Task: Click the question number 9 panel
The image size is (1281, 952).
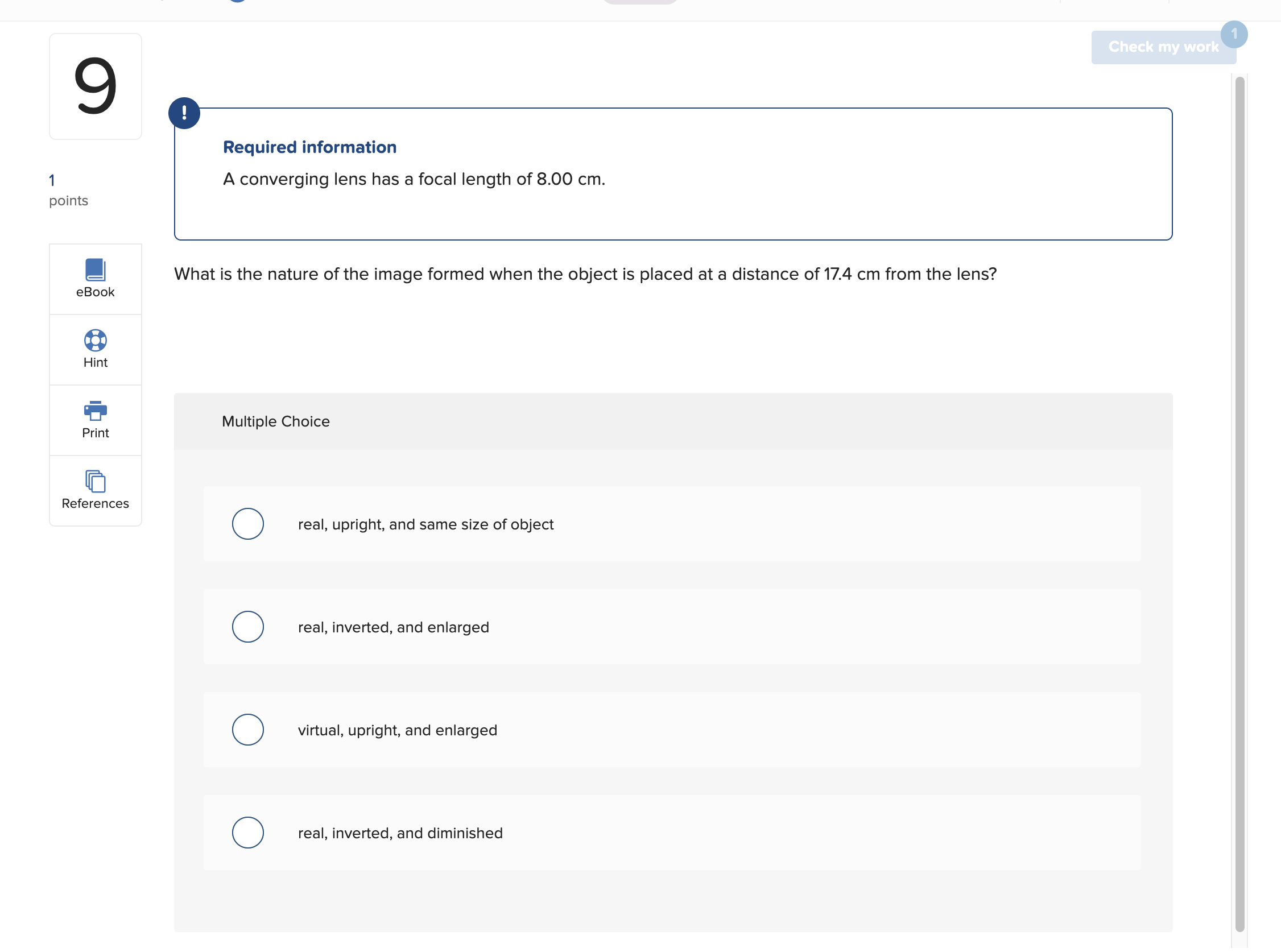Action: pos(95,86)
